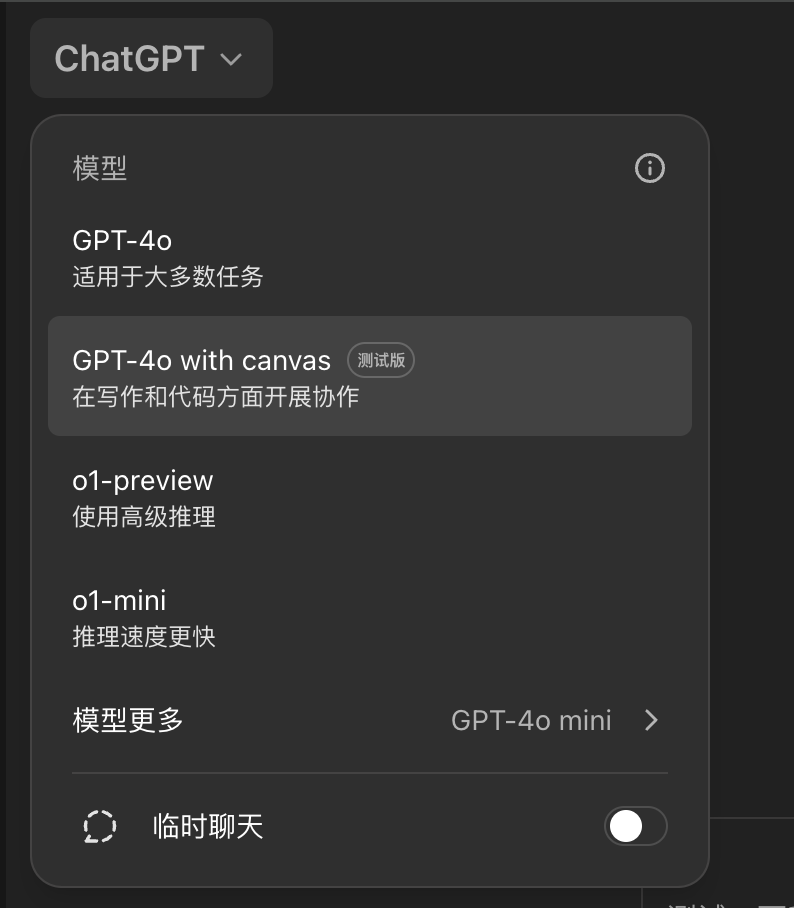794x908 pixels.
Task: Select the o1-preview model
Action: [143, 481]
